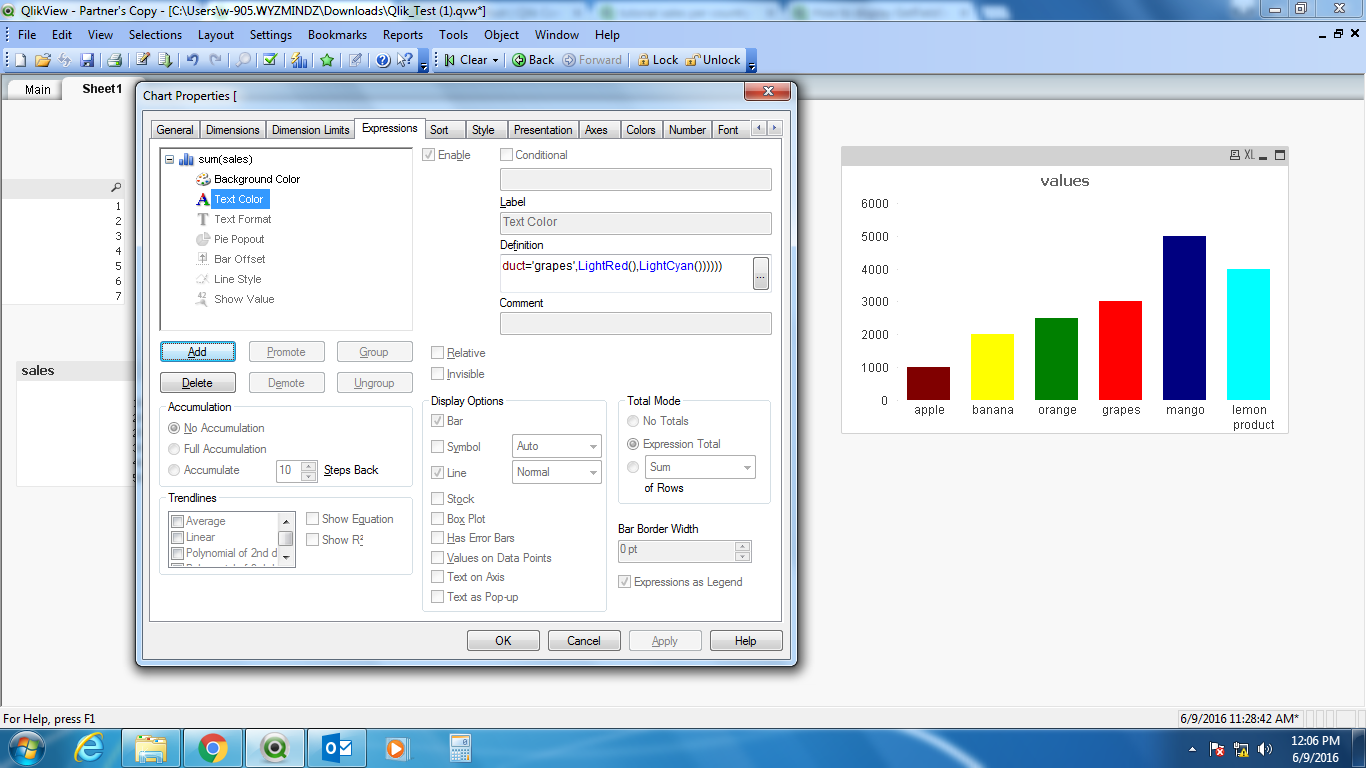Switch to the Dimensions tab
This screenshot has height=768, width=1366.
pyautogui.click(x=232, y=130)
